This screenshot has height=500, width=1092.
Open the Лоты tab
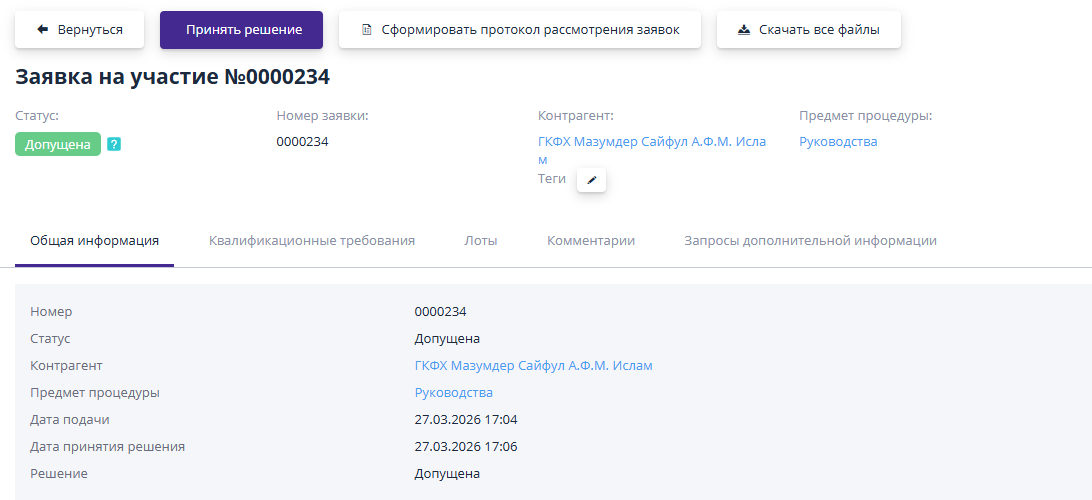481,241
